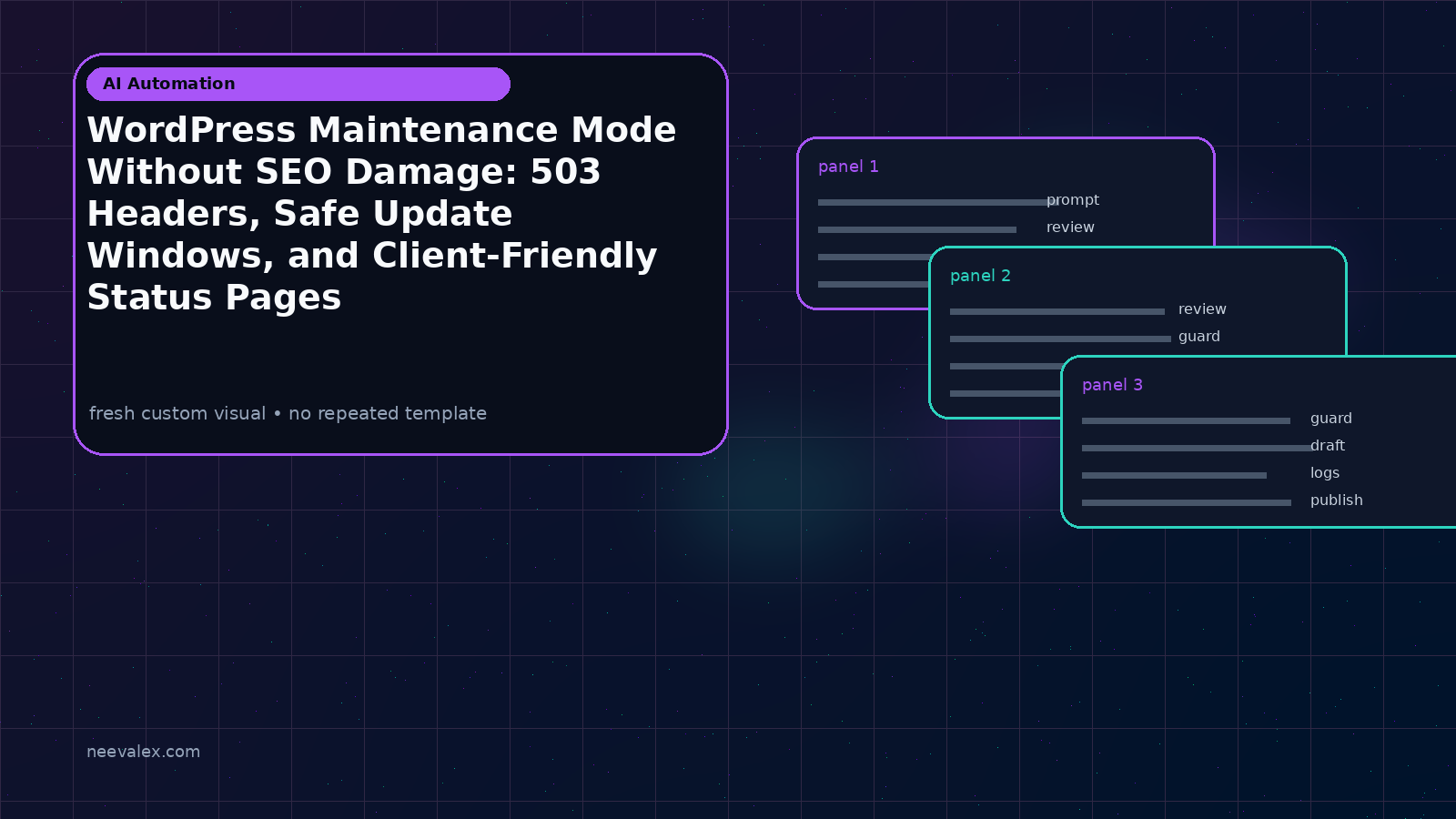Click the 'review' label in panel 2
This screenshot has height=819, width=1456.
[1202, 309]
